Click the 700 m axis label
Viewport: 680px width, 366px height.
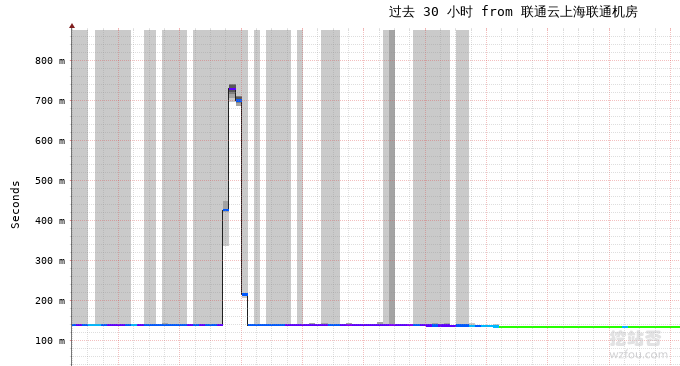tap(50, 101)
